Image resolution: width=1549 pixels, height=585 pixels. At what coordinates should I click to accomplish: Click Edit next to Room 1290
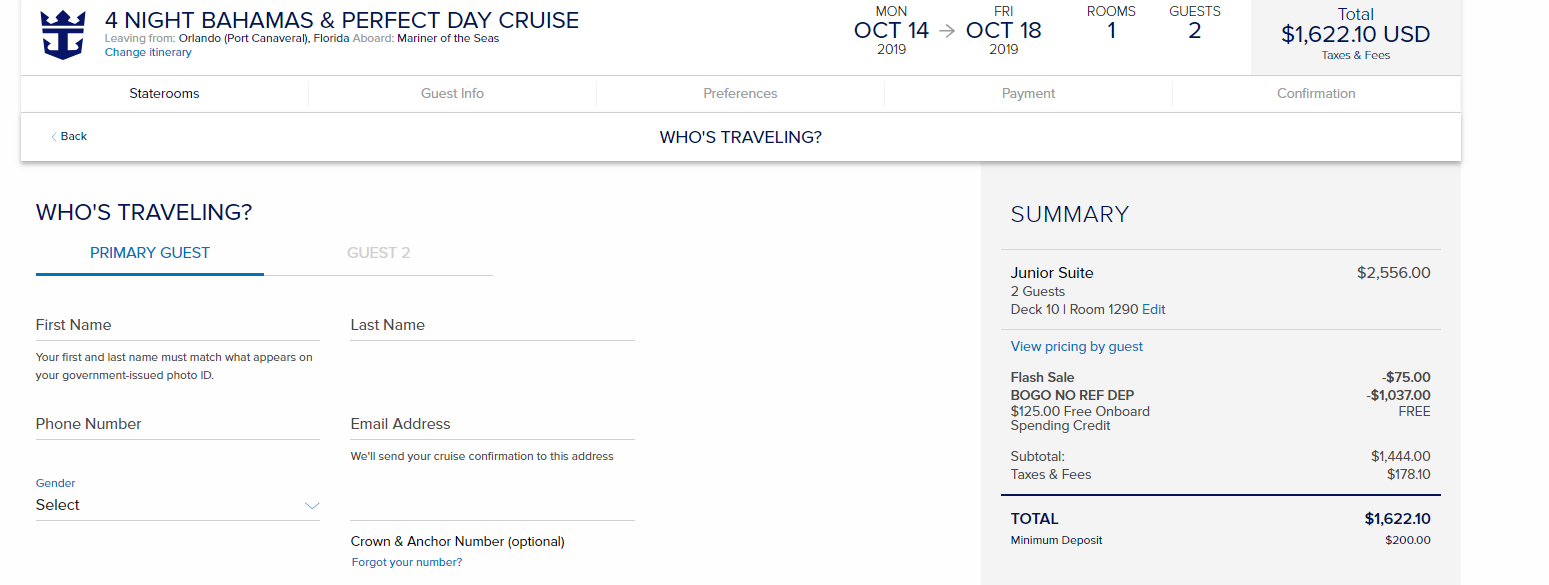(1154, 310)
